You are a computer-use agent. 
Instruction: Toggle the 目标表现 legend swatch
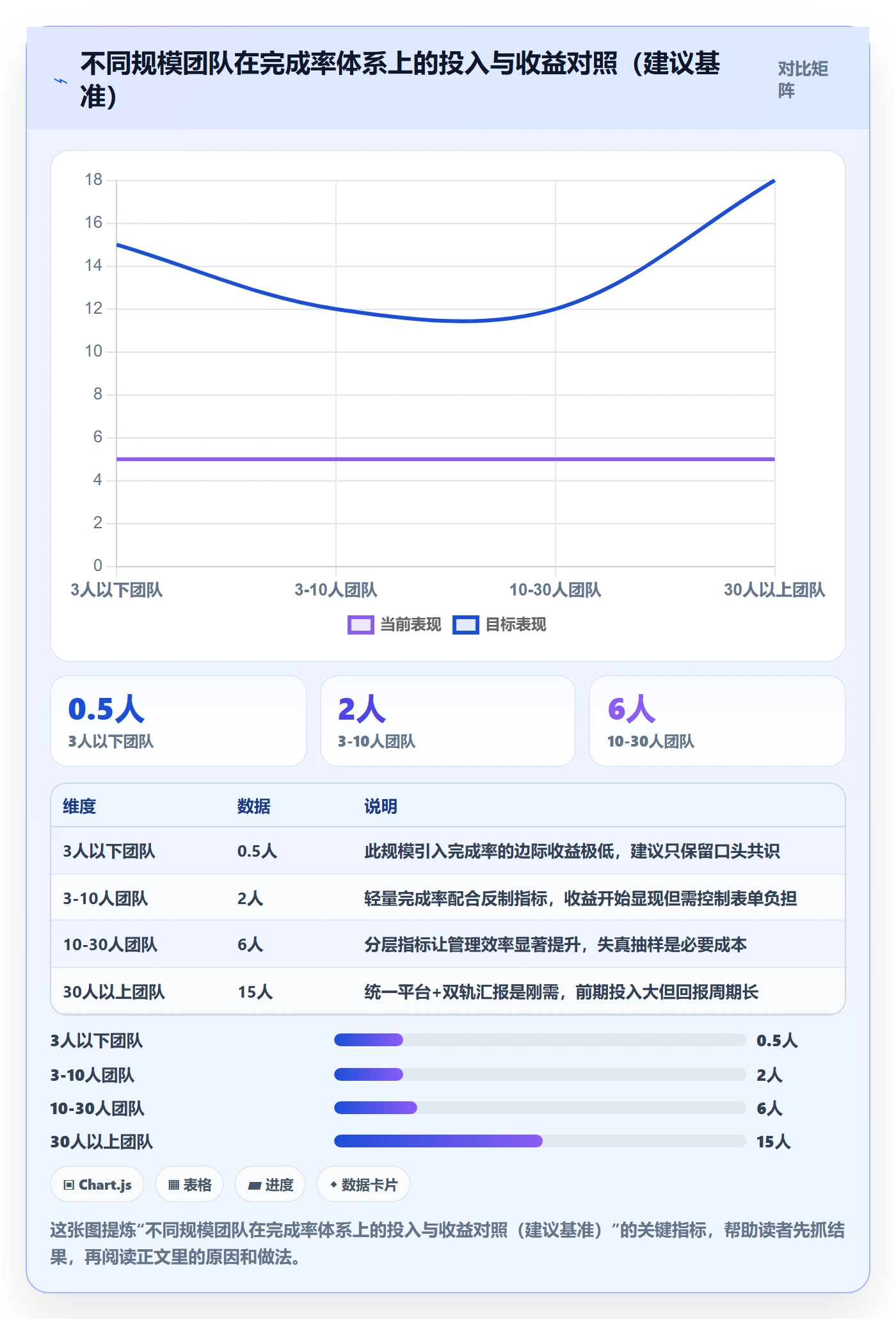pos(465,625)
